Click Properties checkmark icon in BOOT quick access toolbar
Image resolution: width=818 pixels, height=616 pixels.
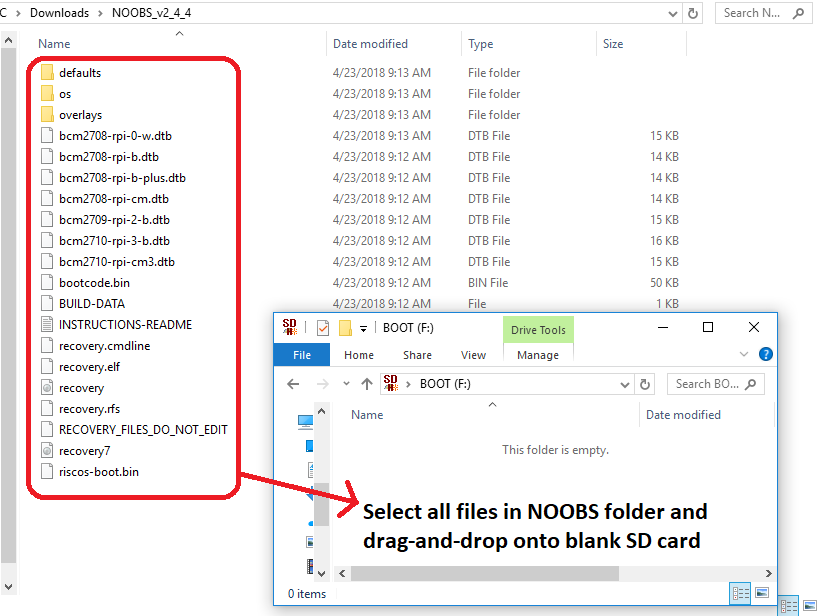click(323, 328)
